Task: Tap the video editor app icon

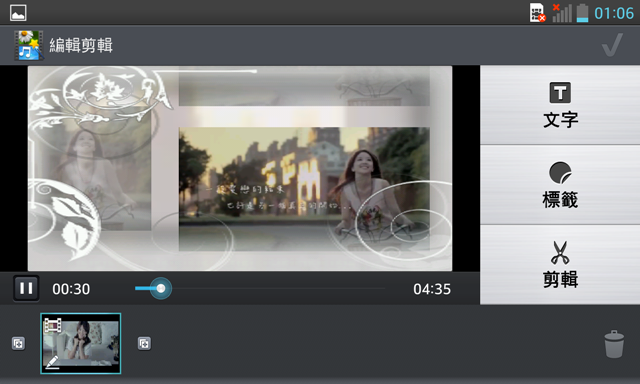Action: pyautogui.click(x=29, y=45)
